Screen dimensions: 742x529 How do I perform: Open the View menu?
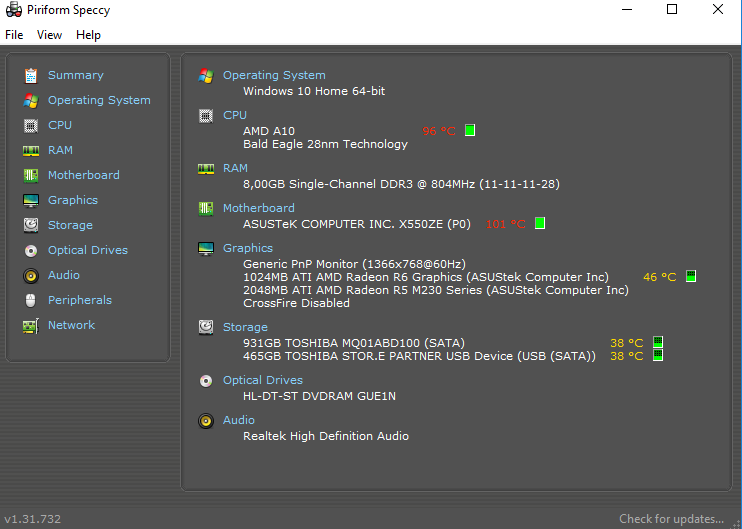(x=49, y=35)
